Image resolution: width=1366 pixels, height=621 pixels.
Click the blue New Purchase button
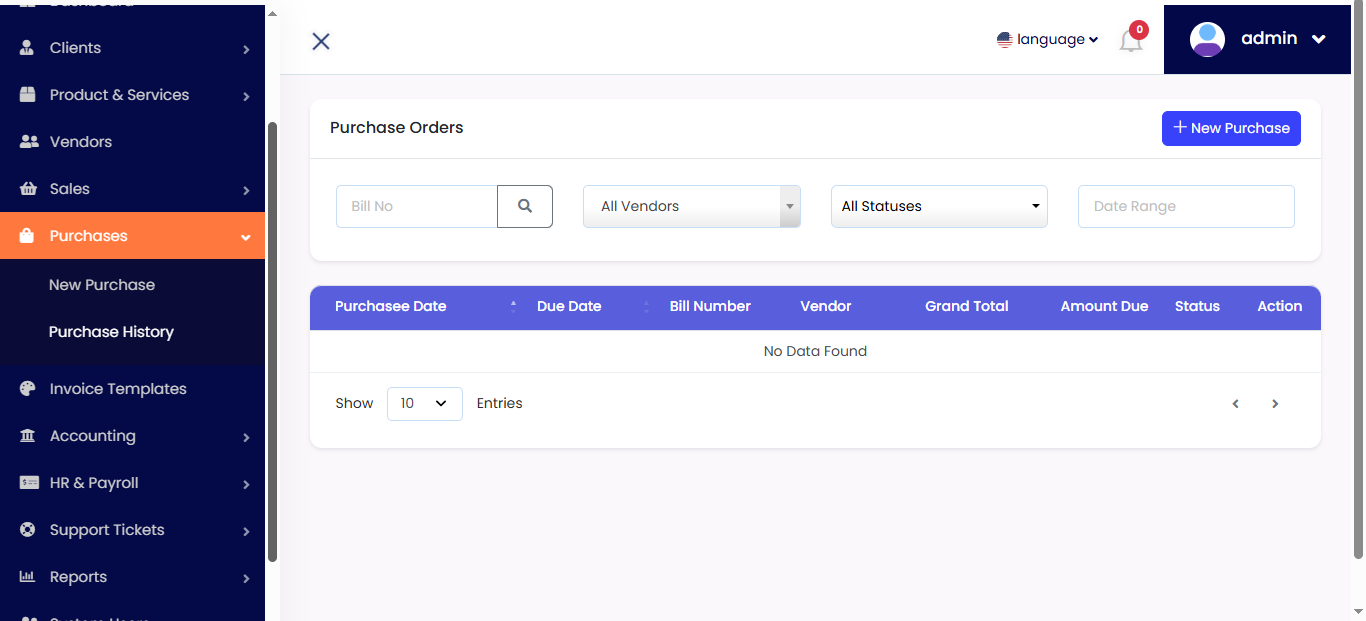pos(1231,128)
